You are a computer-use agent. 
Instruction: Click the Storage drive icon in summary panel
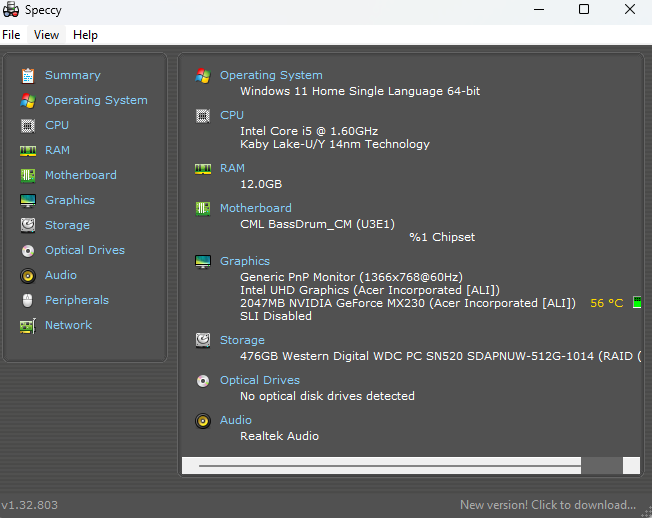[x=203, y=340]
